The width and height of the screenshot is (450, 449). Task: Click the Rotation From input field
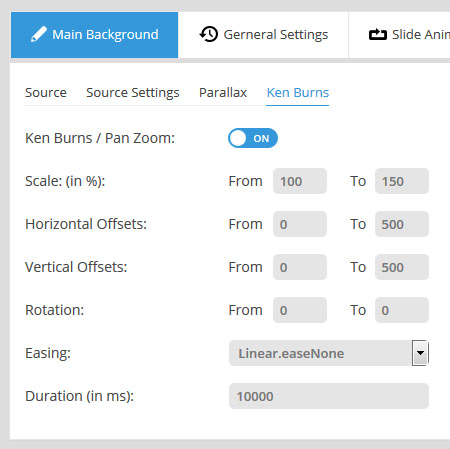point(300,310)
